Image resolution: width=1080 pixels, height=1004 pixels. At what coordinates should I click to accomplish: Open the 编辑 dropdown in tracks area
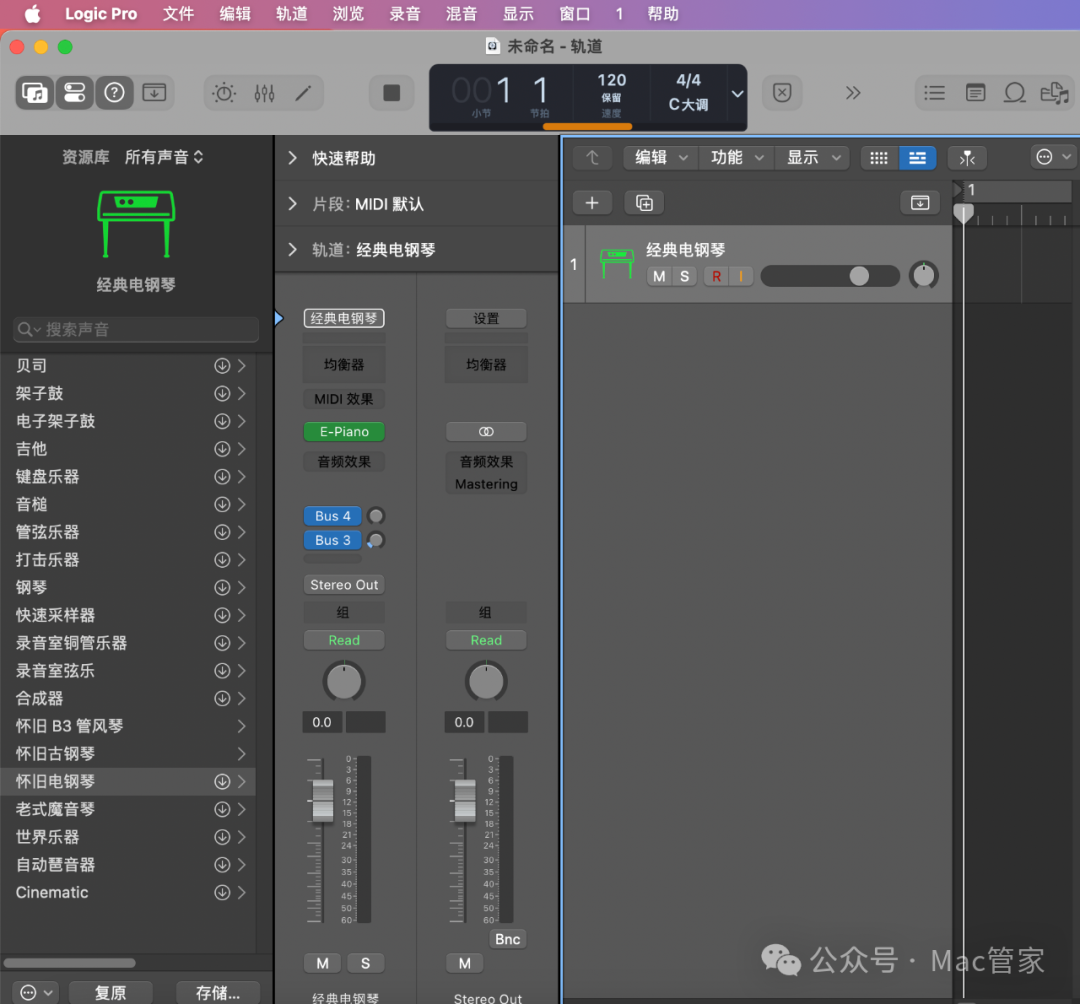click(661, 158)
